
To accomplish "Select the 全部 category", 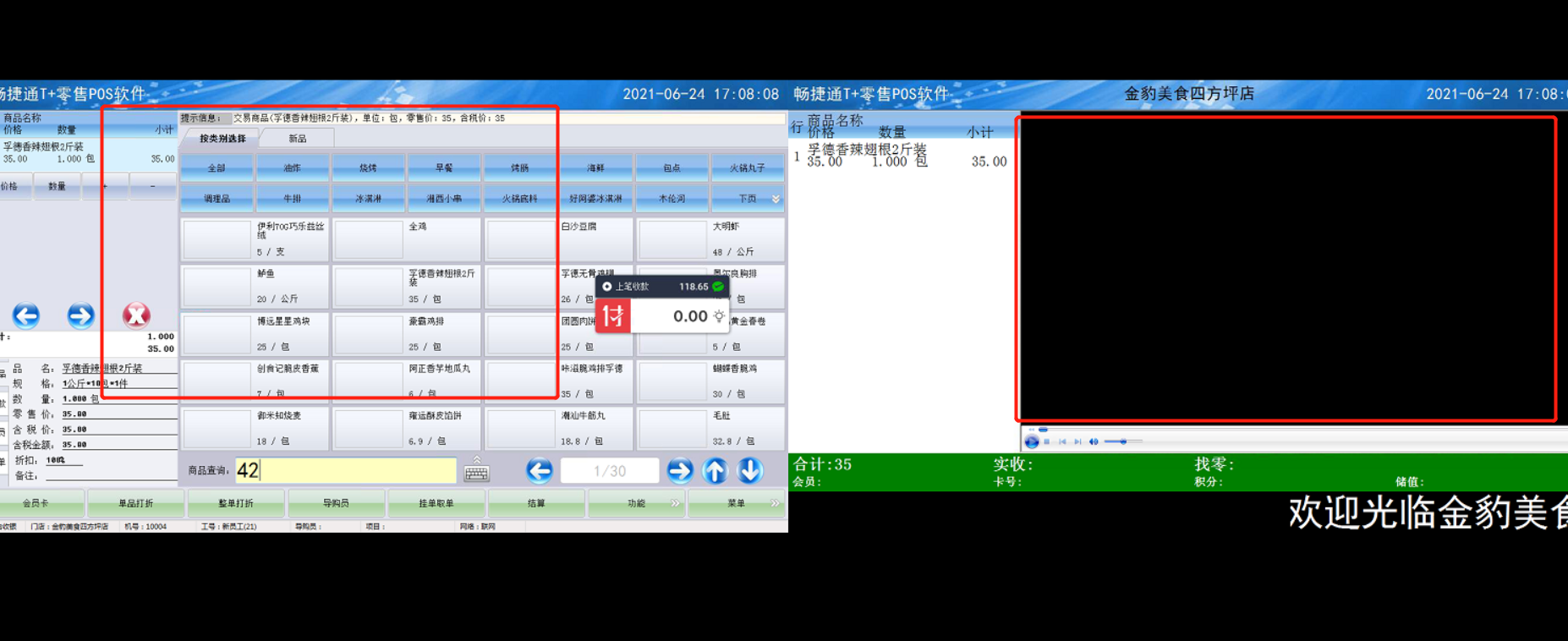I will coord(217,168).
